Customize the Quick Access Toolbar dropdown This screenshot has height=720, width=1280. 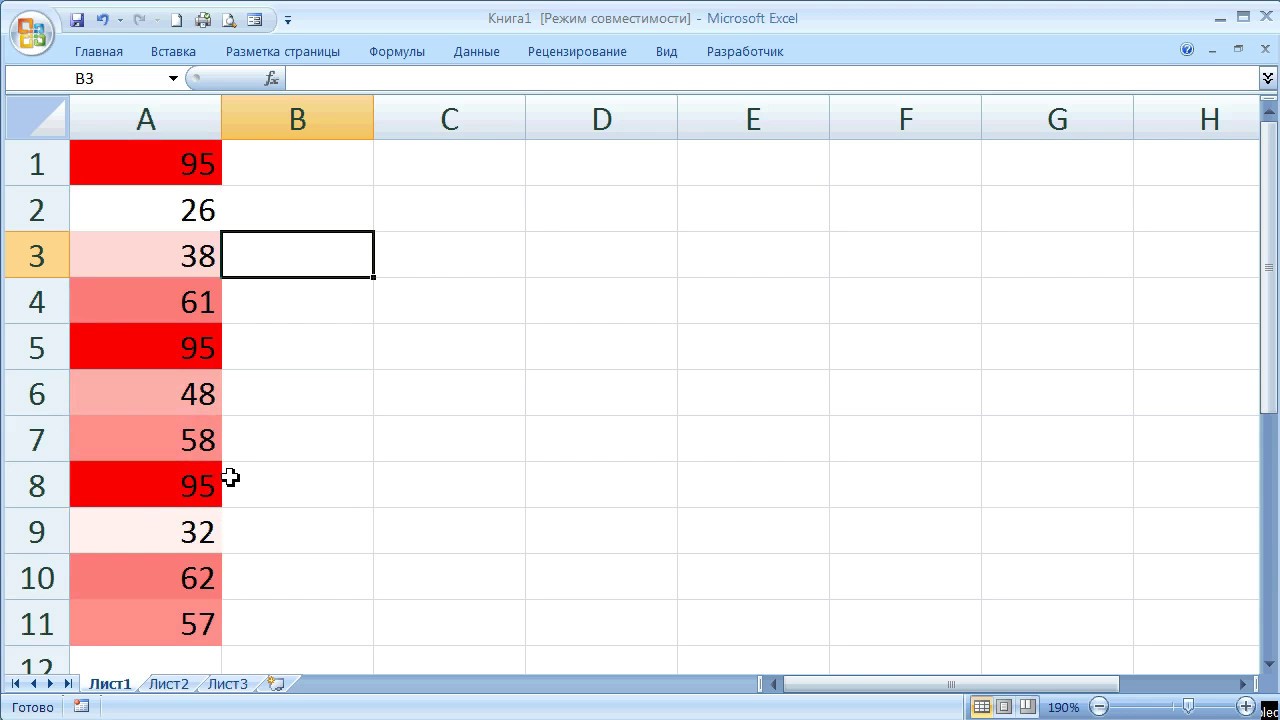coord(288,20)
